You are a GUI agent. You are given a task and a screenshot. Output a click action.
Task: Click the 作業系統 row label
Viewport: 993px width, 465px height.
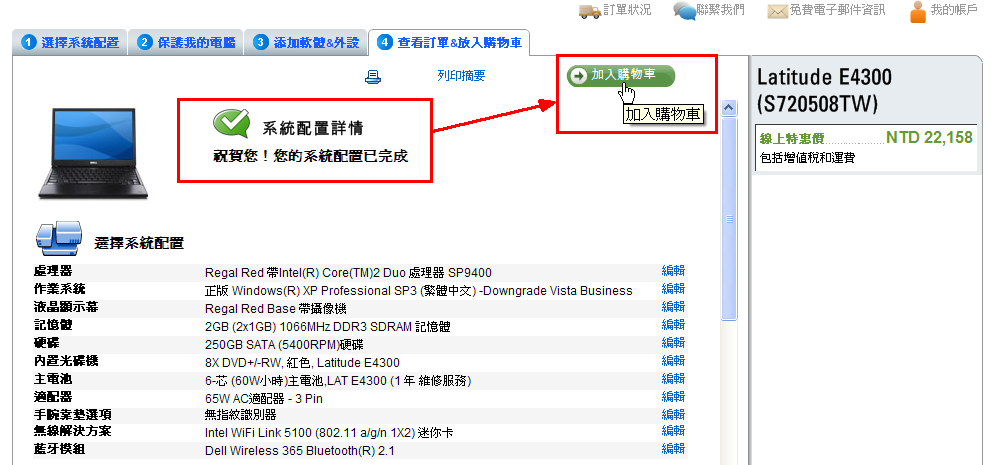(59, 288)
